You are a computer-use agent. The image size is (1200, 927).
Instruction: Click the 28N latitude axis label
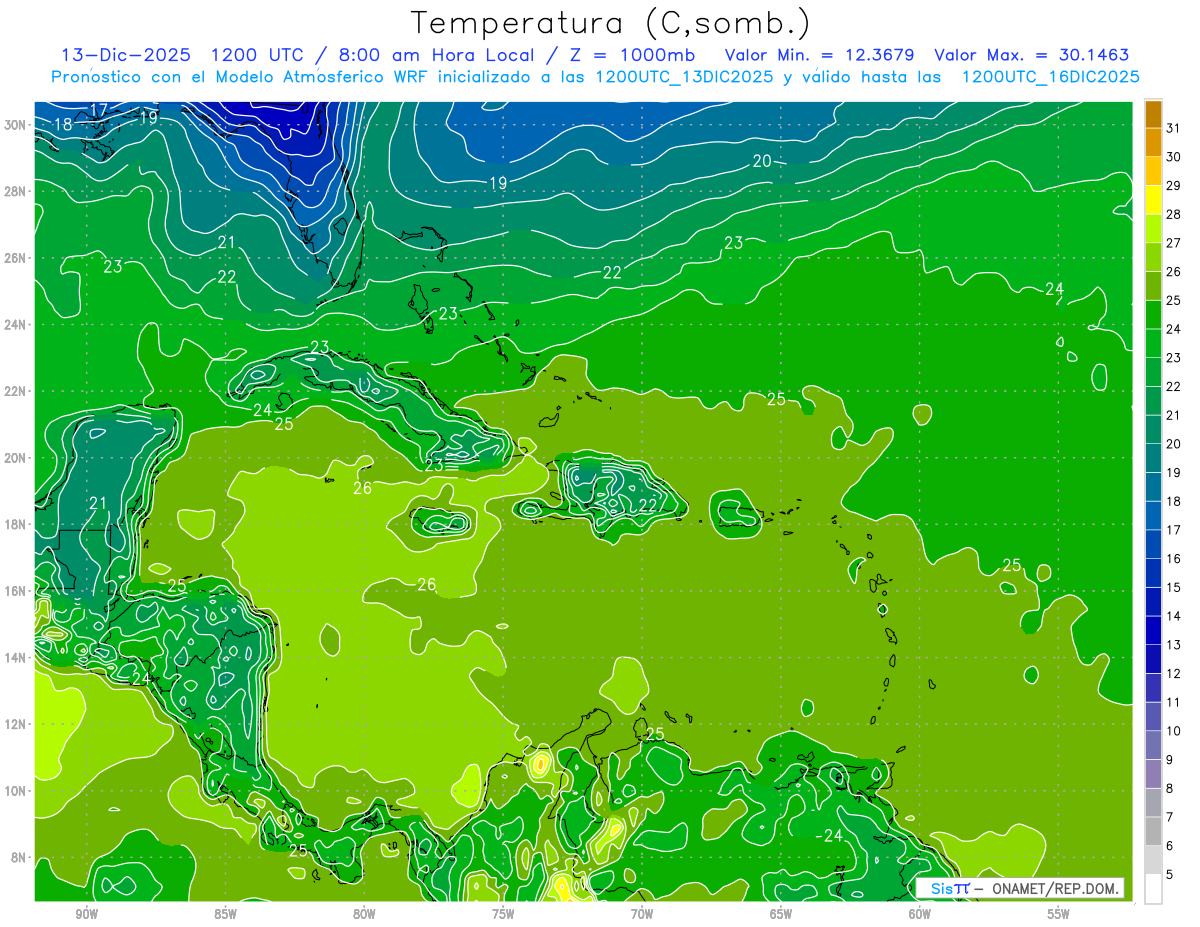point(15,191)
